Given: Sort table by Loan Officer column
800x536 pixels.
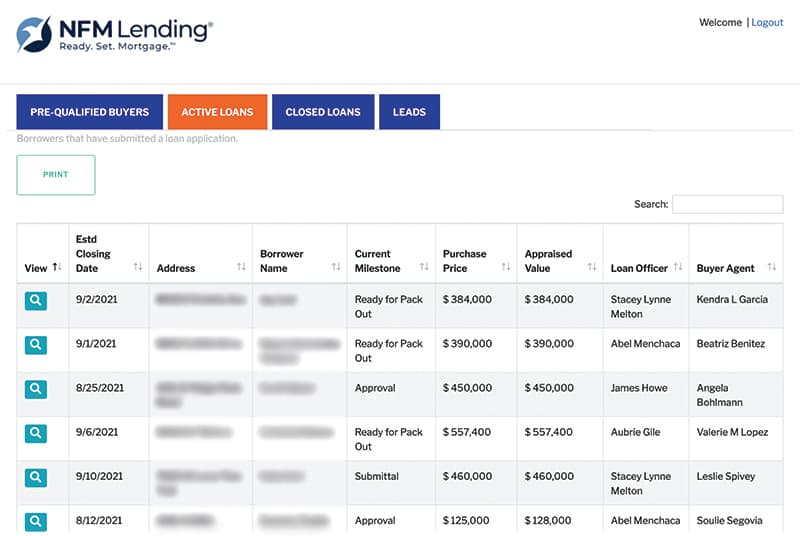Looking at the screenshot, I should tap(677, 268).
